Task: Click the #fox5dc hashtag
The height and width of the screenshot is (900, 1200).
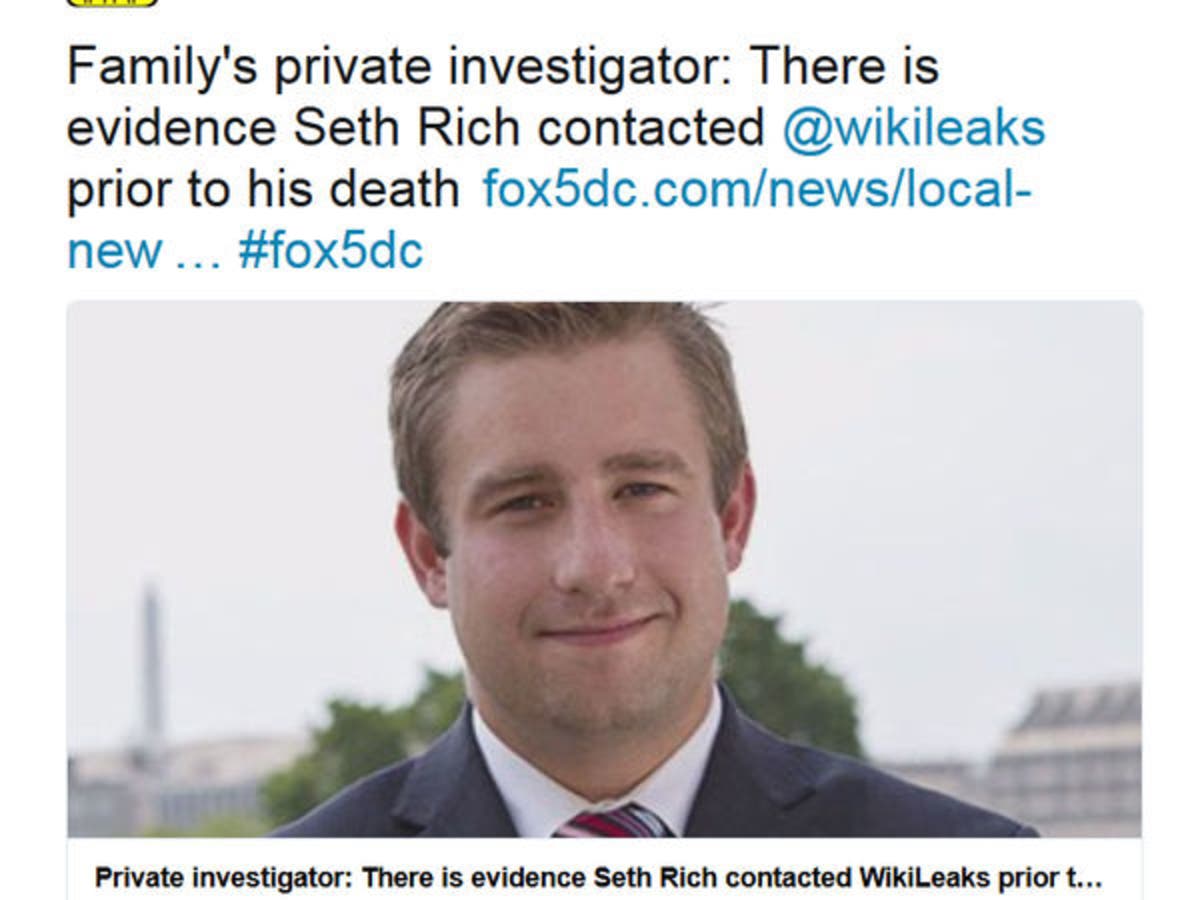Action: click(330, 250)
